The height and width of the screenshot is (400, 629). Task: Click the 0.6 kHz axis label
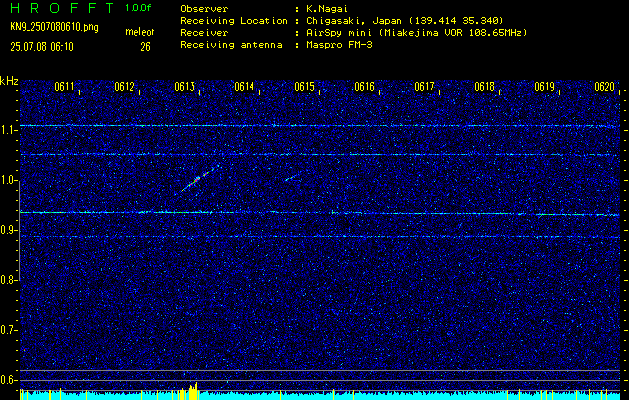[9, 380]
